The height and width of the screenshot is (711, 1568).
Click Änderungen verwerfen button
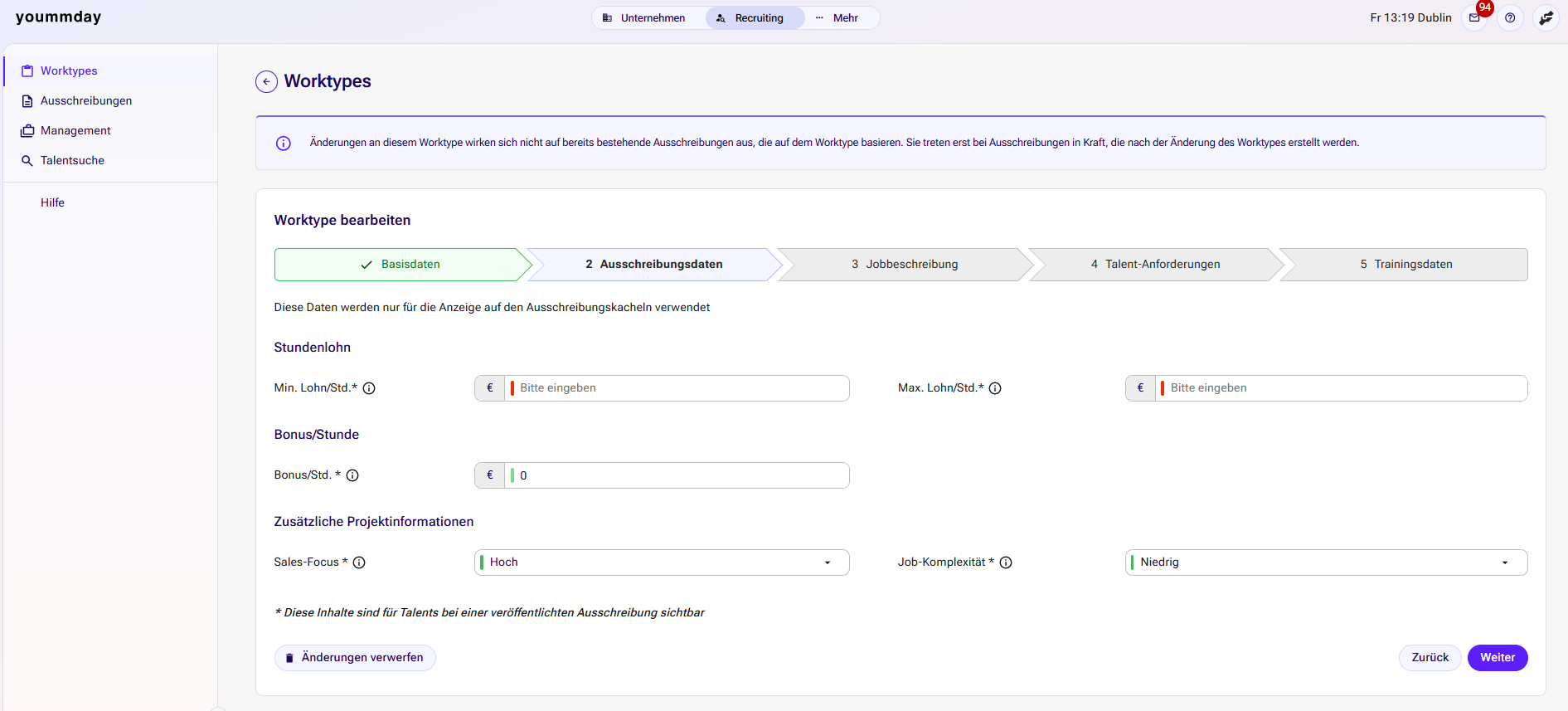click(x=355, y=658)
